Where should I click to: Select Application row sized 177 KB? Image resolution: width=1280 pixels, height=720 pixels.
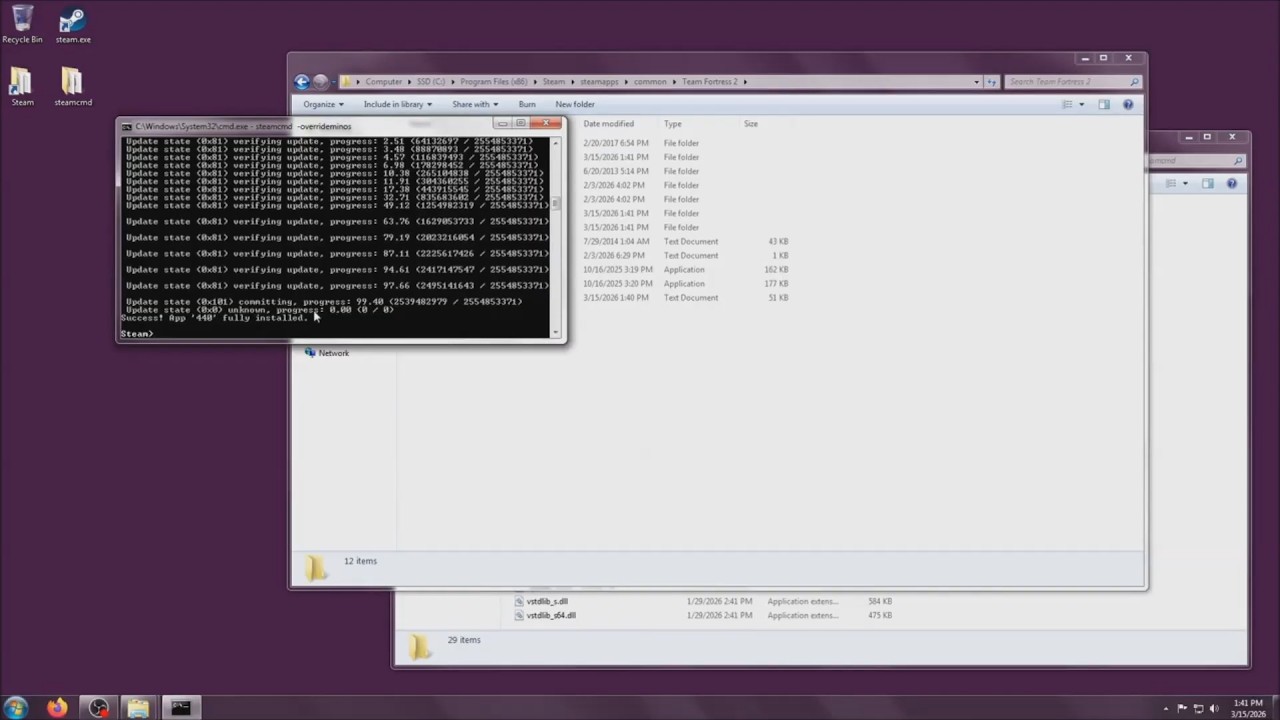686,283
